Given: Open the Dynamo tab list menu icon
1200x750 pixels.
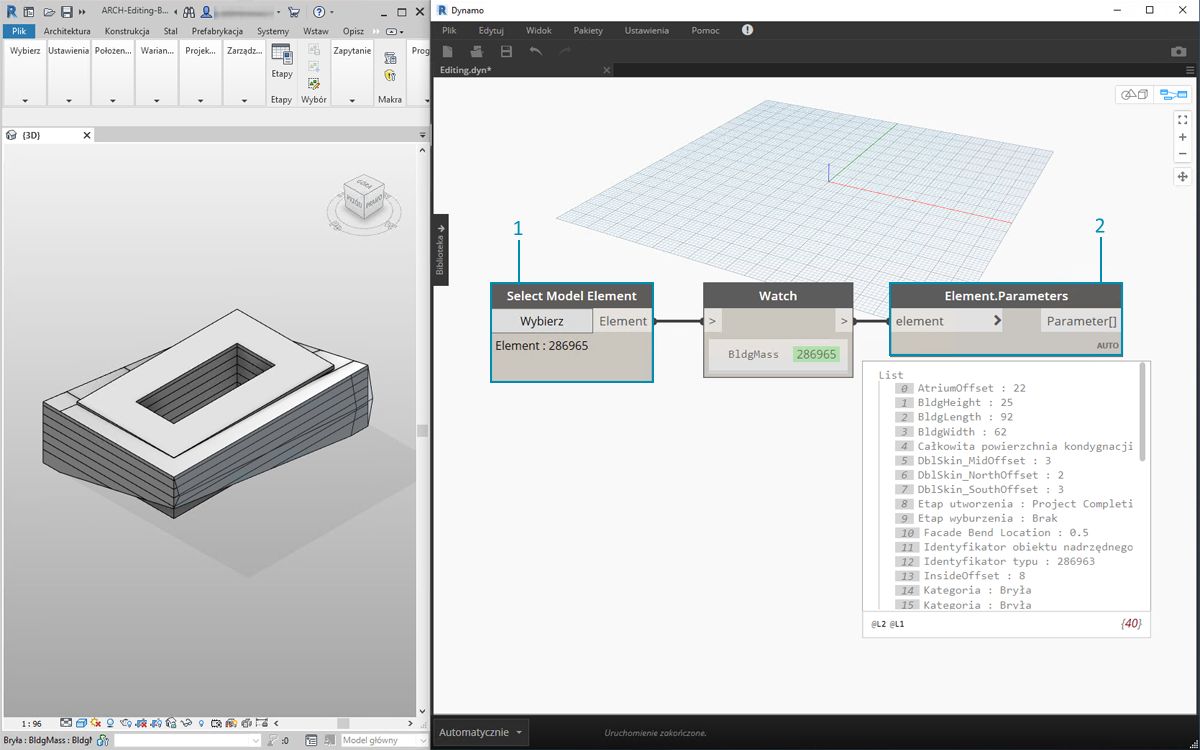Looking at the screenshot, I should tap(1190, 71).
